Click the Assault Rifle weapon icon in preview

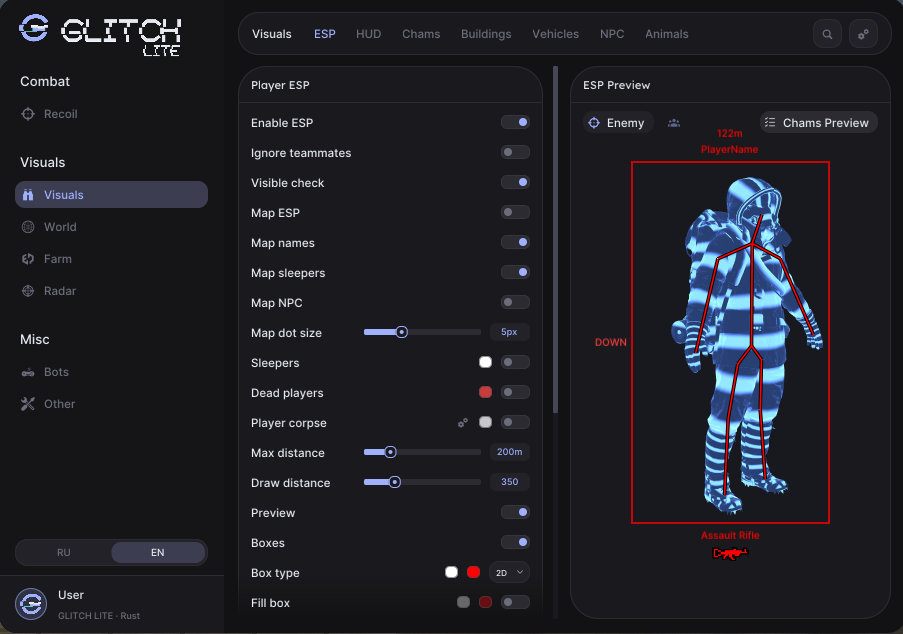[730, 553]
